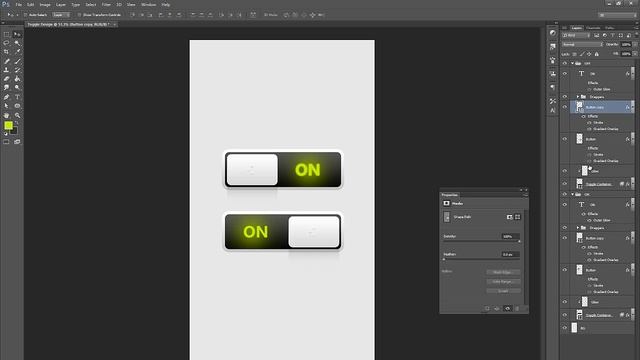The image size is (640, 360).
Task: Filter layers by pixel layers icon
Action: [596, 36]
